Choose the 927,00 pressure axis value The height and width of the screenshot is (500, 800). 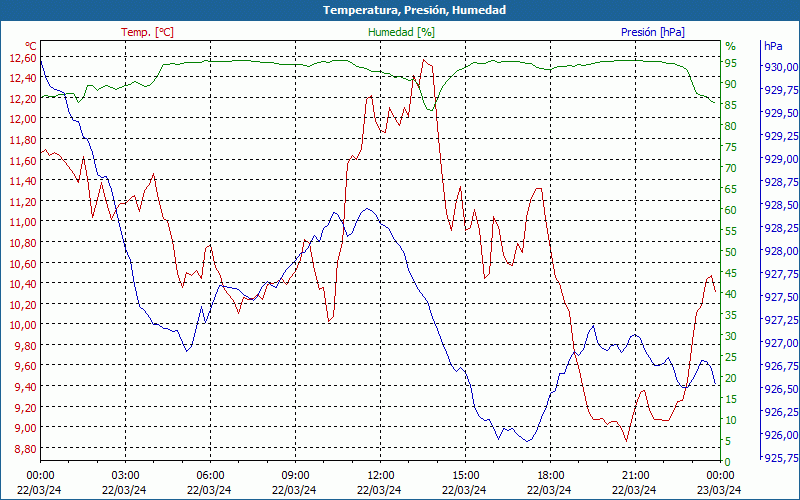(781, 343)
